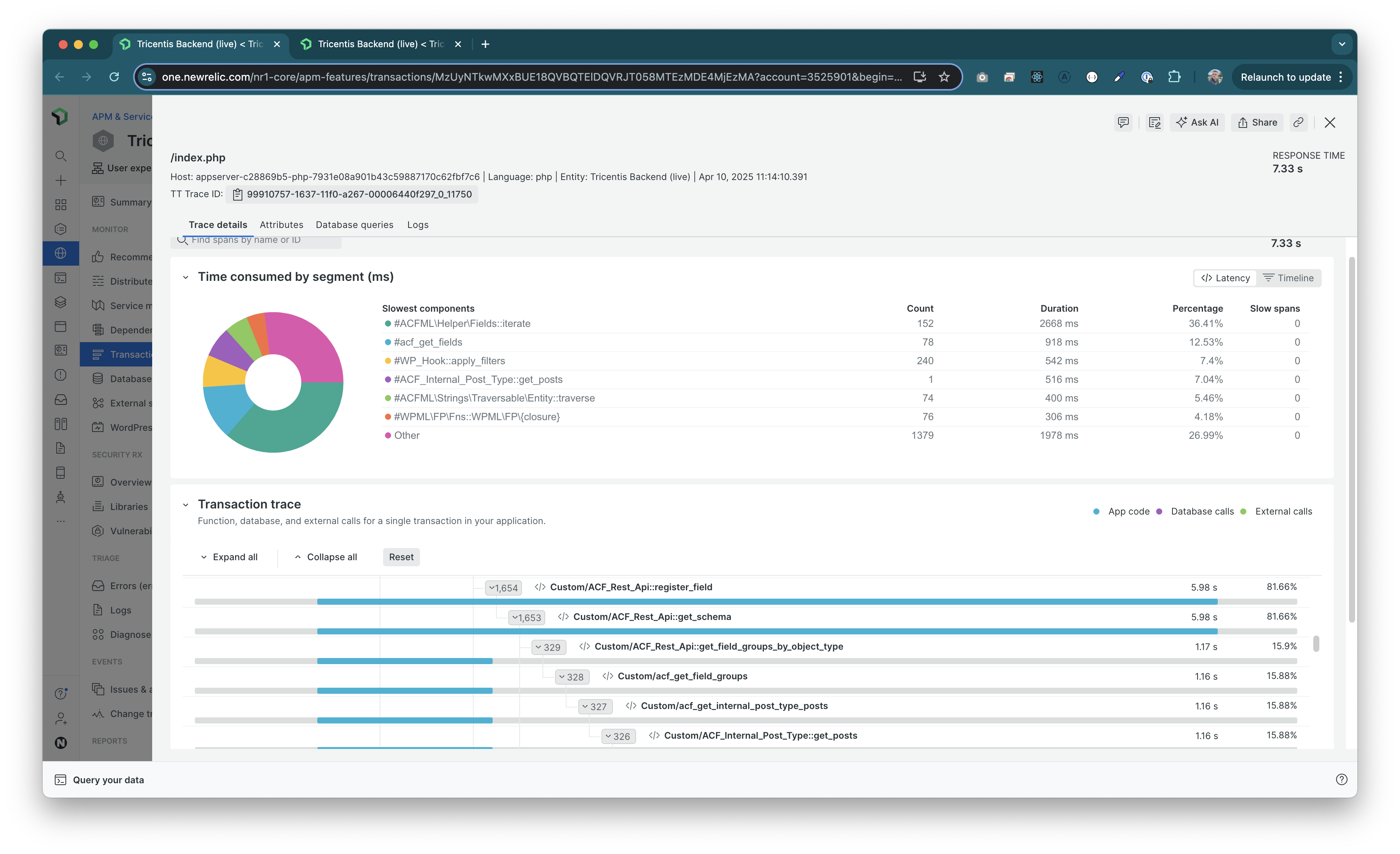Reload the page with the refresh icon

point(114,77)
